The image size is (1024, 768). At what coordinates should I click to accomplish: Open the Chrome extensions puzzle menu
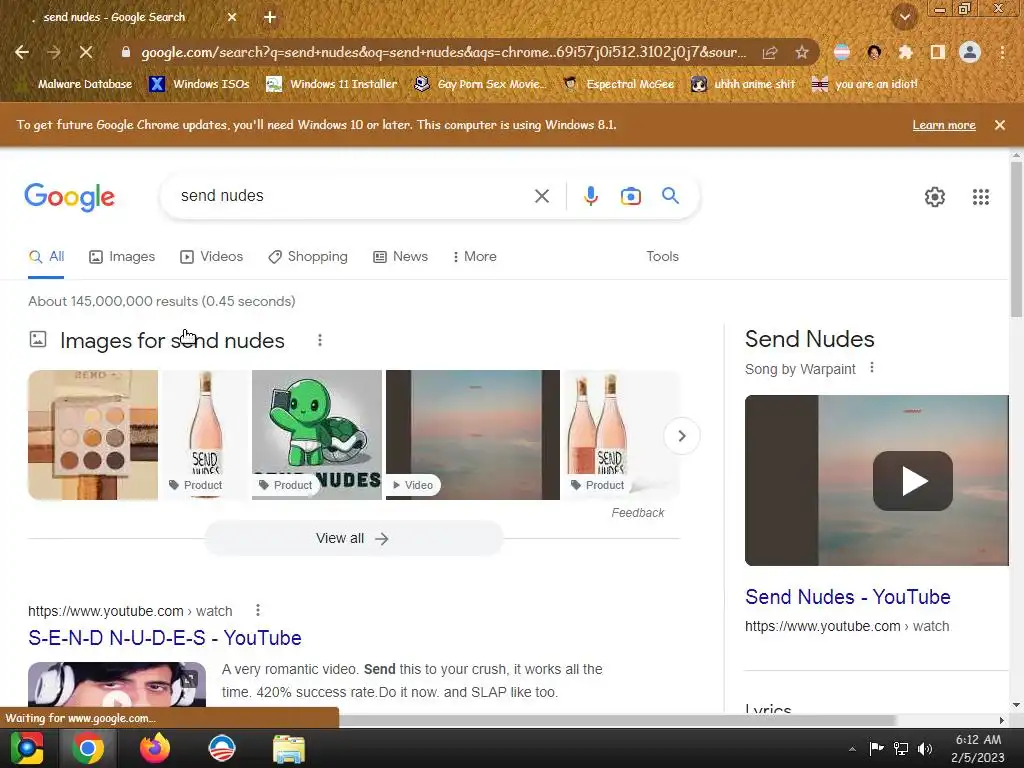tap(906, 52)
